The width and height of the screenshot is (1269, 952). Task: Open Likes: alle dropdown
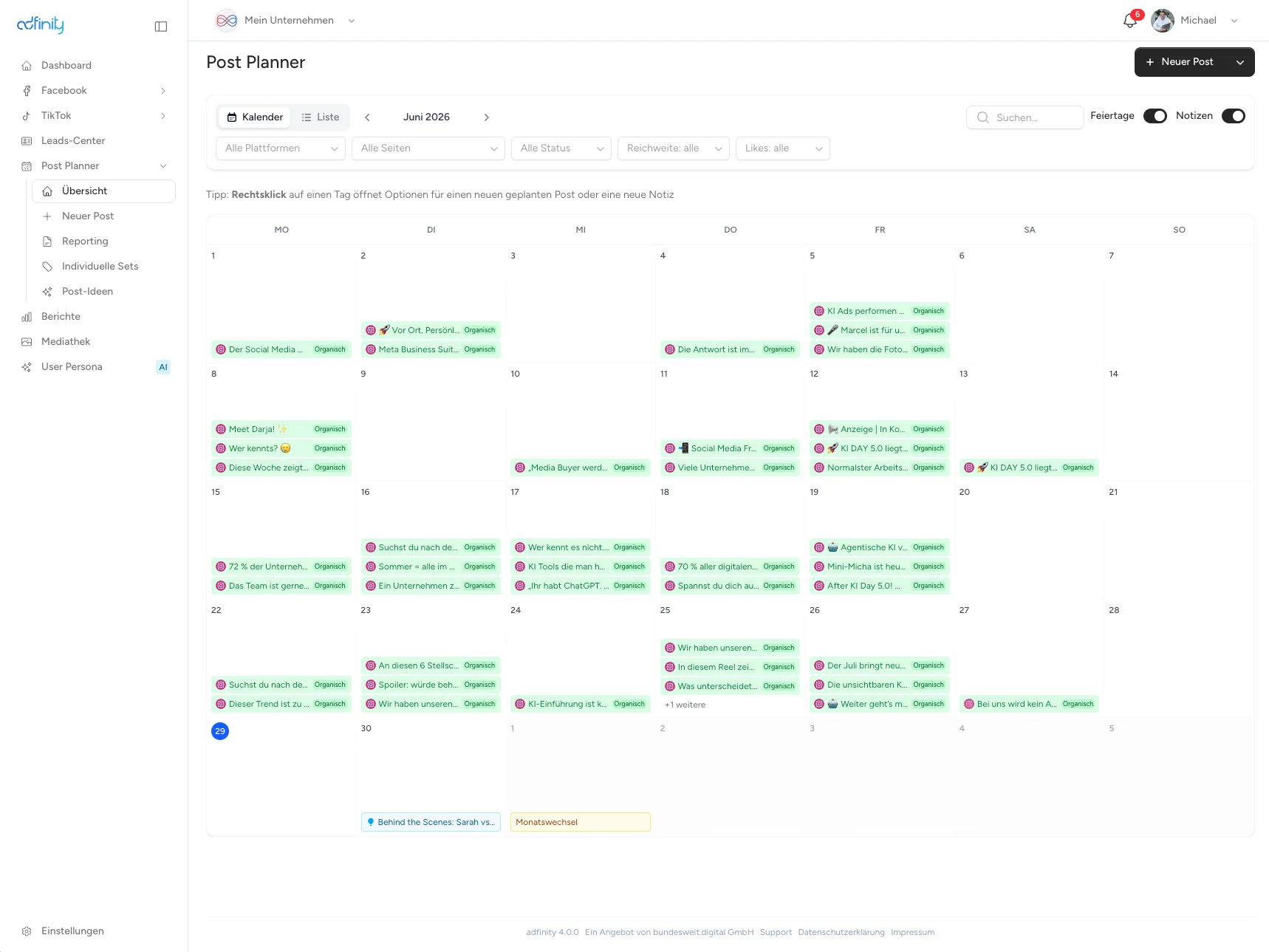pos(783,148)
